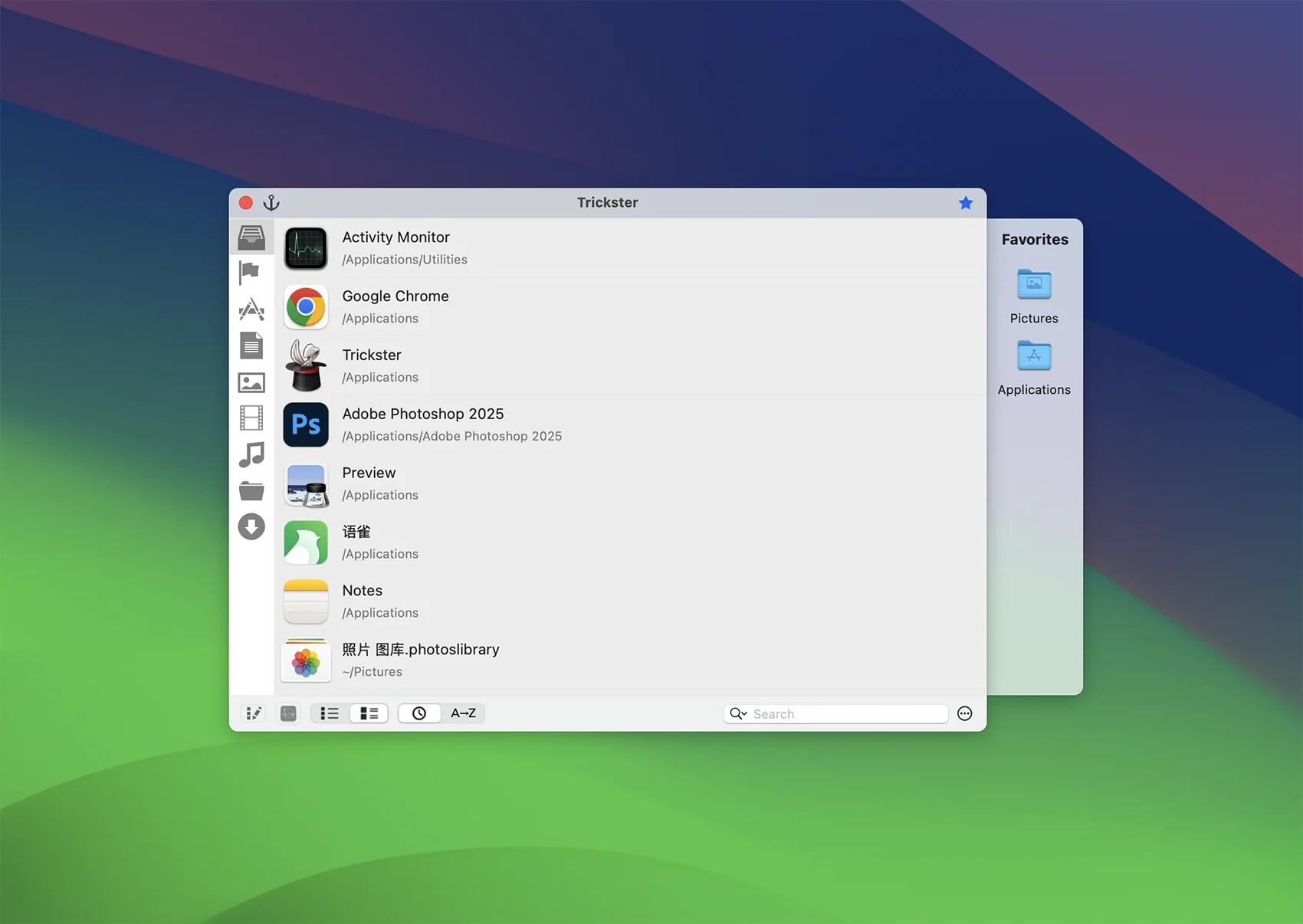
Task: Click into the Search field
Action: click(835, 714)
